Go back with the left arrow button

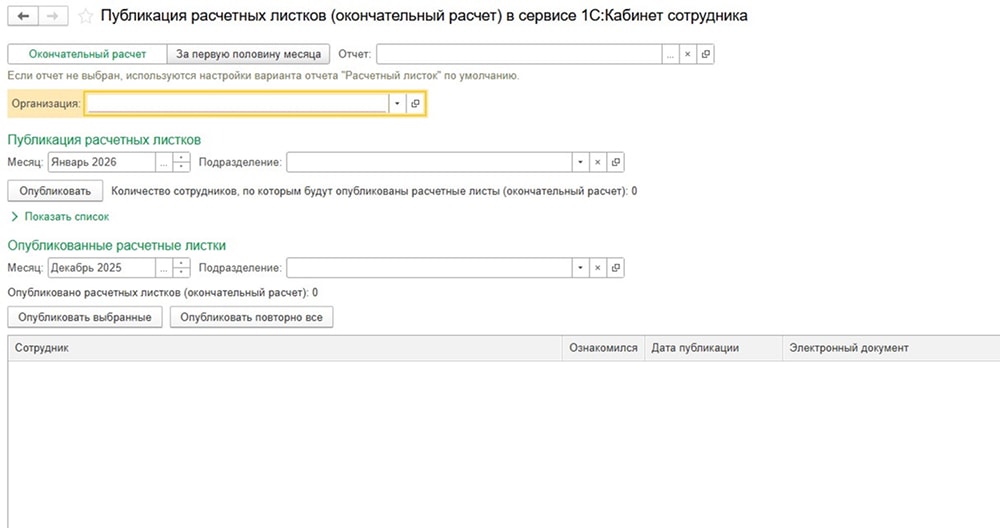click(23, 16)
